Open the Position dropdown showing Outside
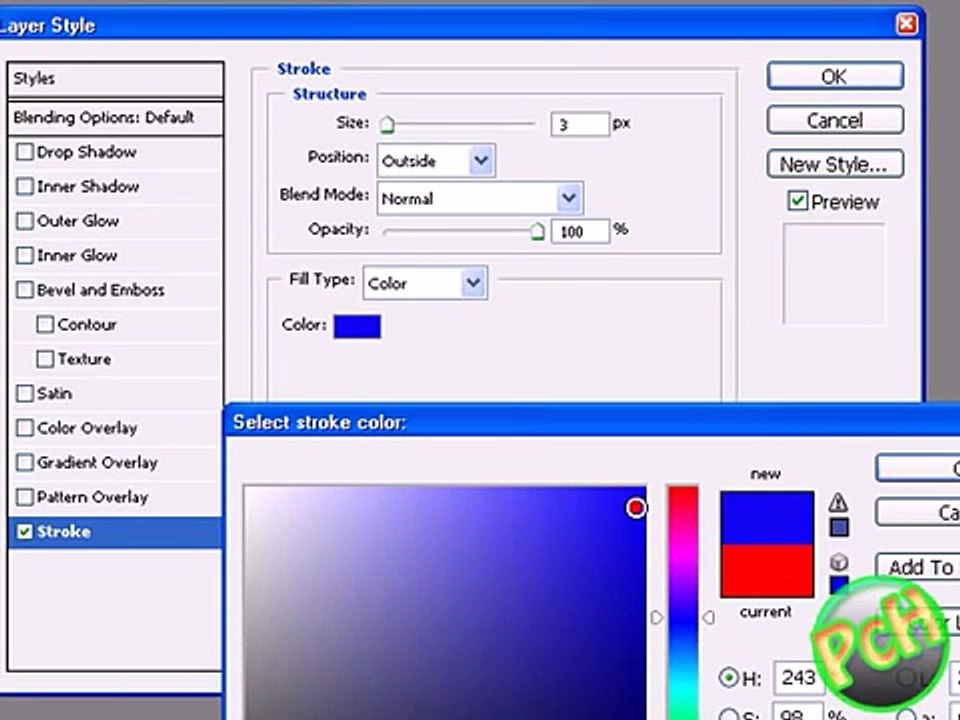This screenshot has height=720, width=960. click(436, 160)
